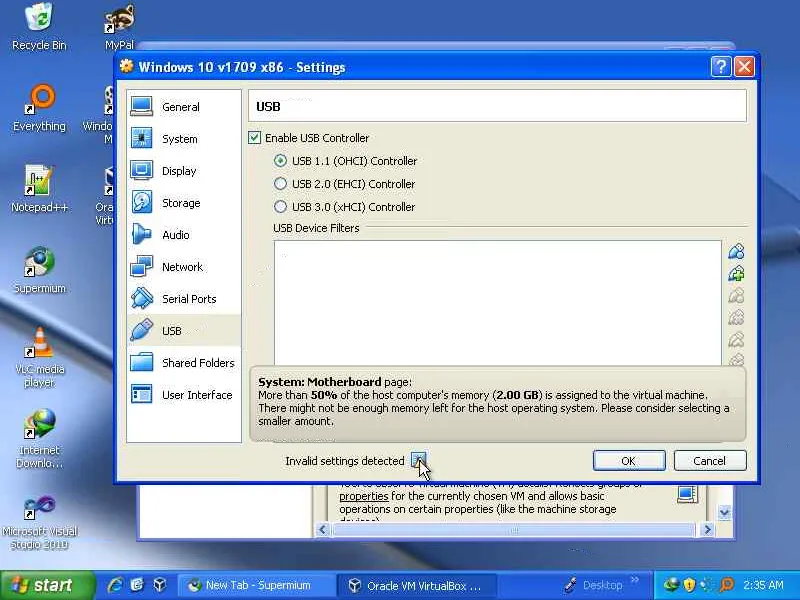The image size is (800, 600).
Task: Click the disabled move filter up icon
Action: coord(736,339)
